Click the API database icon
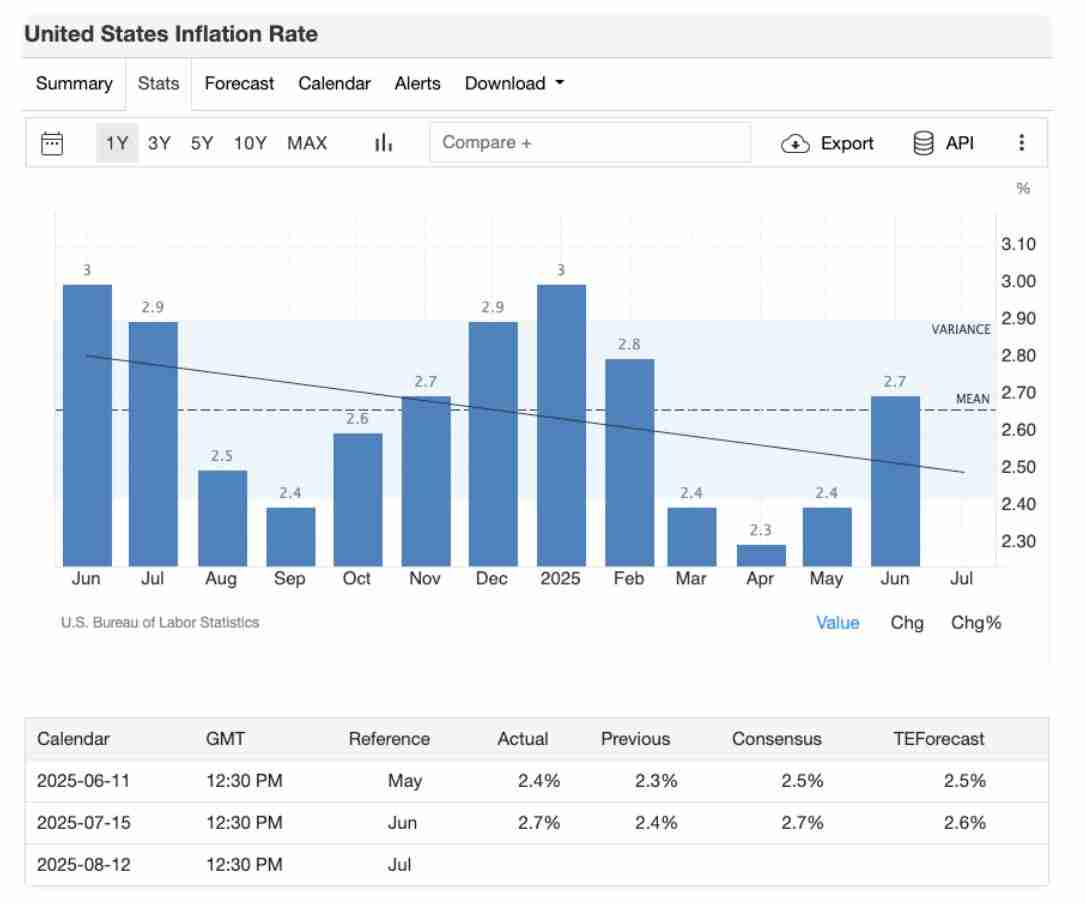This screenshot has width=1086, height=905. pos(923,143)
